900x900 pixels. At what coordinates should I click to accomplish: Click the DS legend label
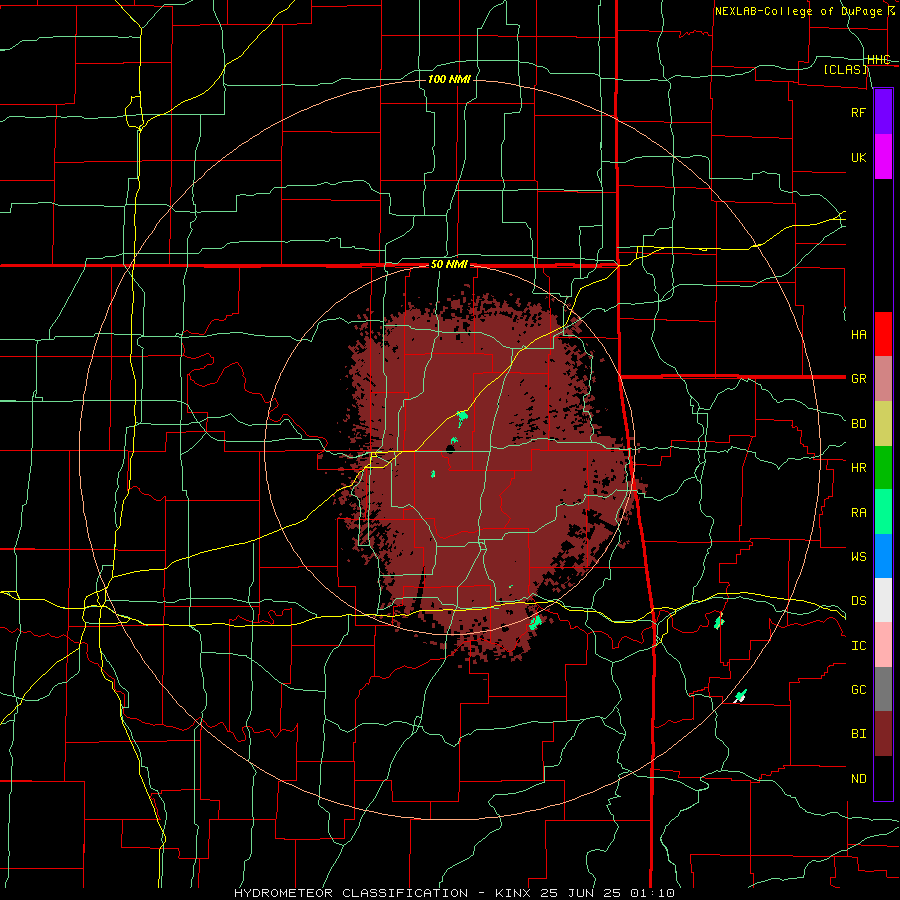(859, 601)
